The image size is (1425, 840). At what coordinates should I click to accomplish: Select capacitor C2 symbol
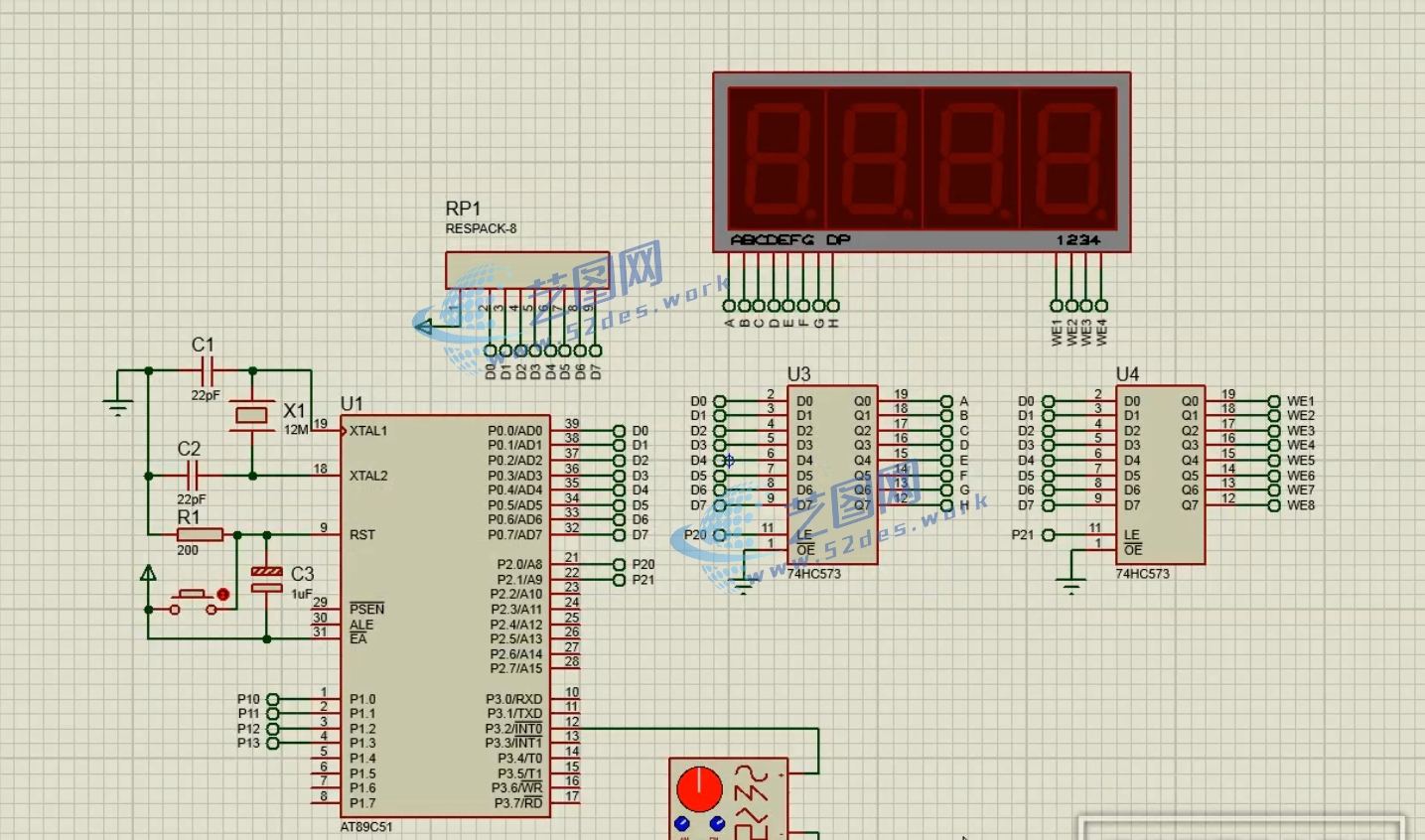coord(193,476)
